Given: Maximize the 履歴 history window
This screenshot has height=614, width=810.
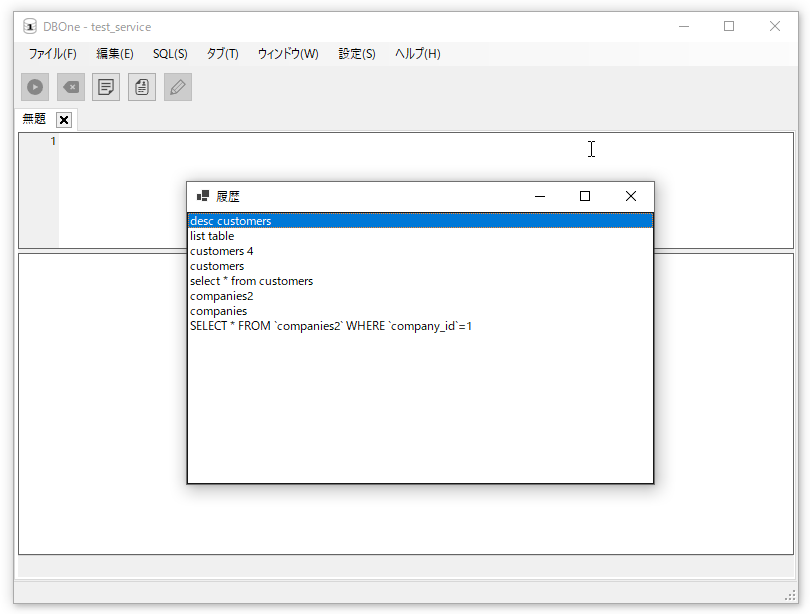Looking at the screenshot, I should [x=585, y=197].
